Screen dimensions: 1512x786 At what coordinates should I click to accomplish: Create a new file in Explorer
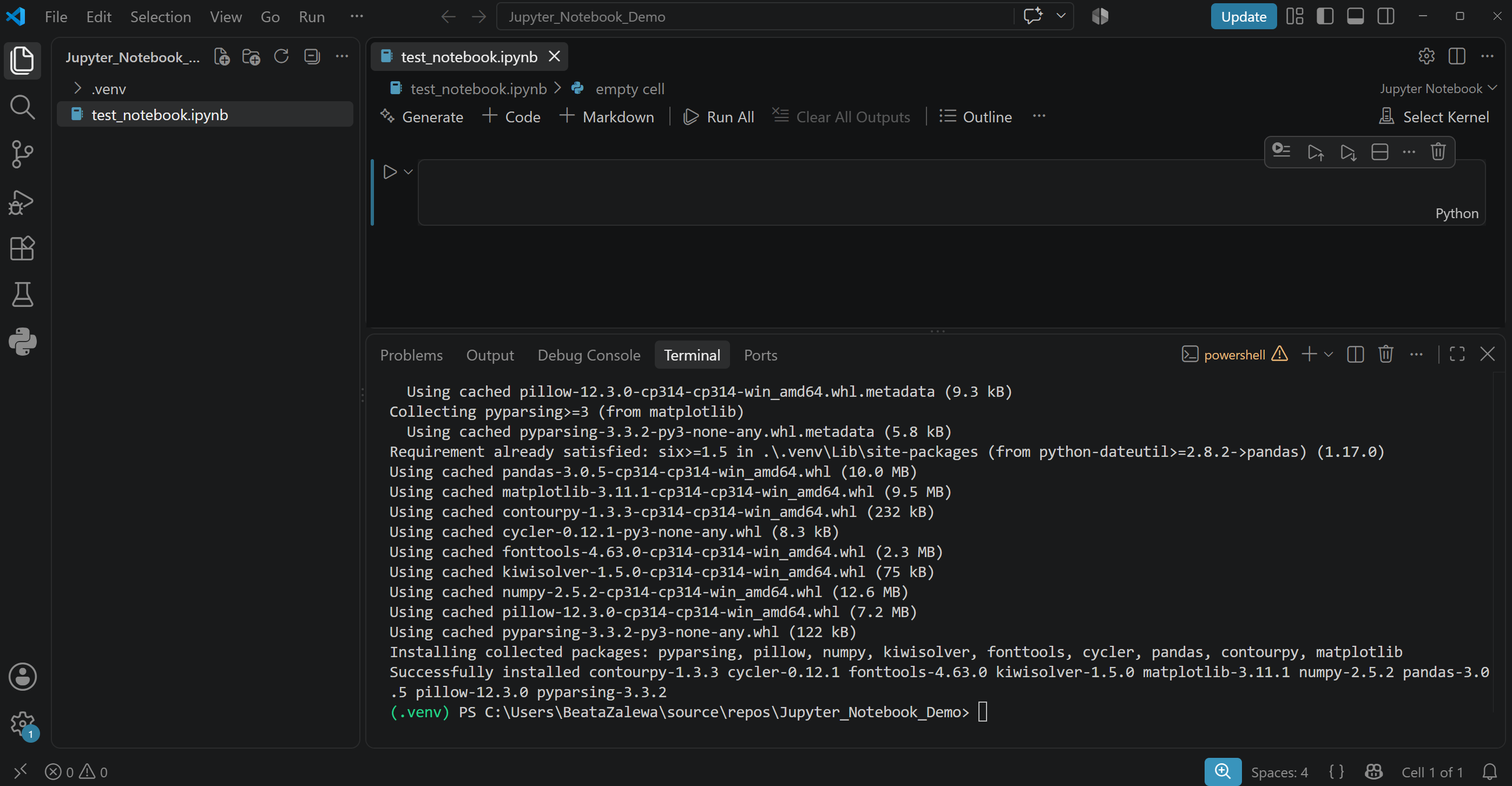tap(222, 57)
